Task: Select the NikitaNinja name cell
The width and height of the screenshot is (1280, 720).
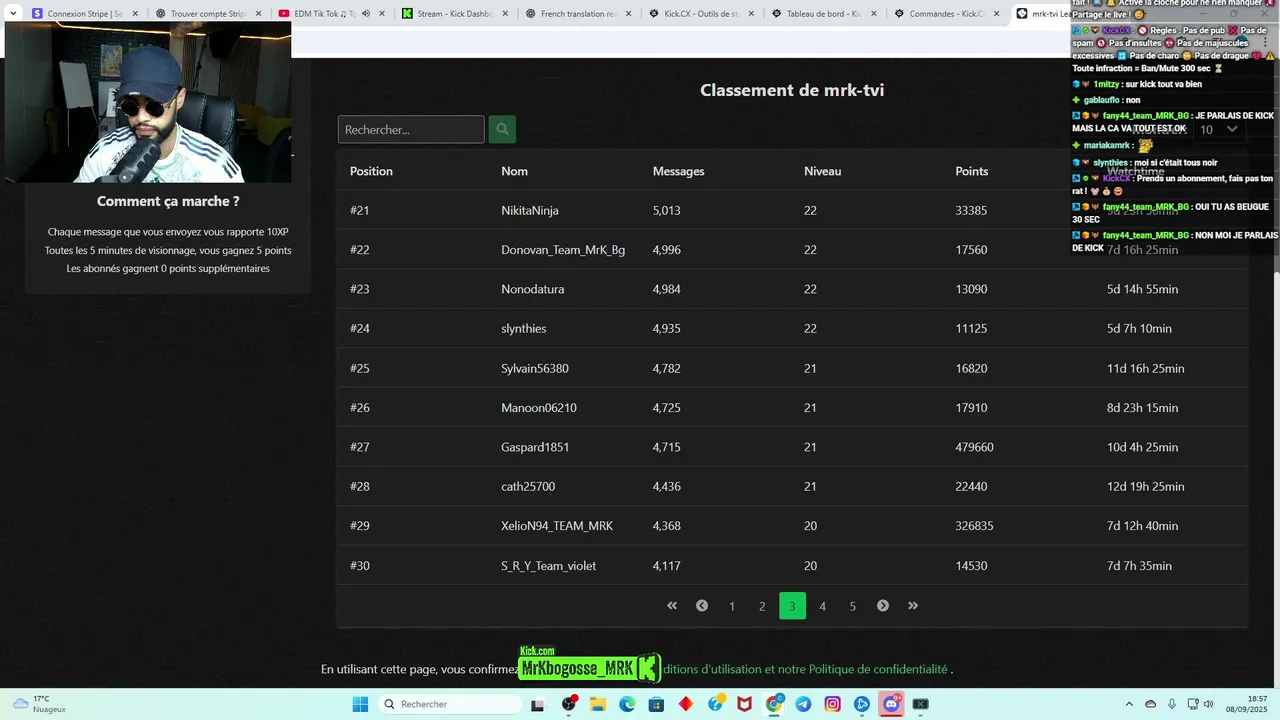Action: click(x=530, y=211)
